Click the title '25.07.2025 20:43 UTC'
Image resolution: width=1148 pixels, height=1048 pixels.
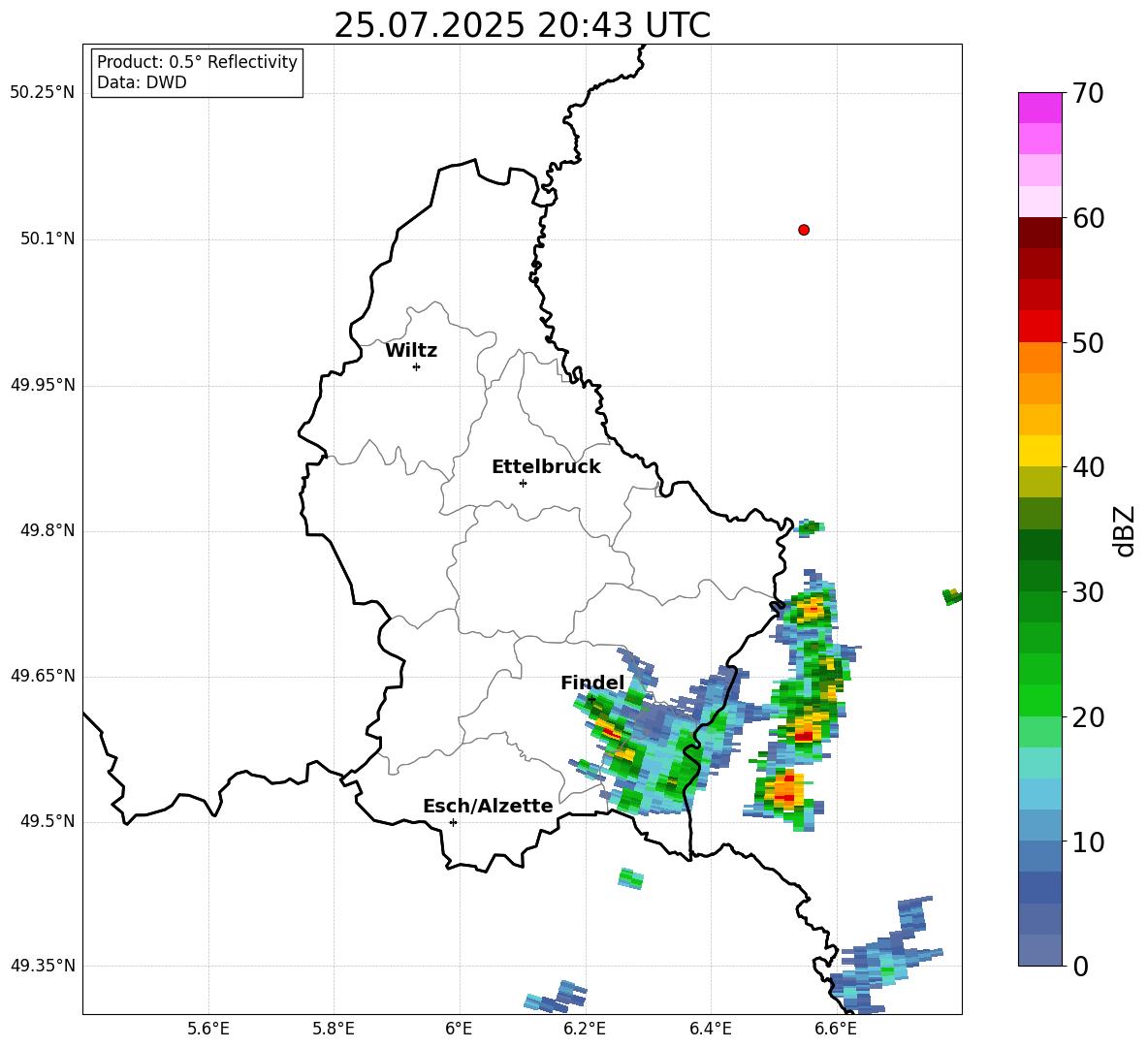(522, 26)
